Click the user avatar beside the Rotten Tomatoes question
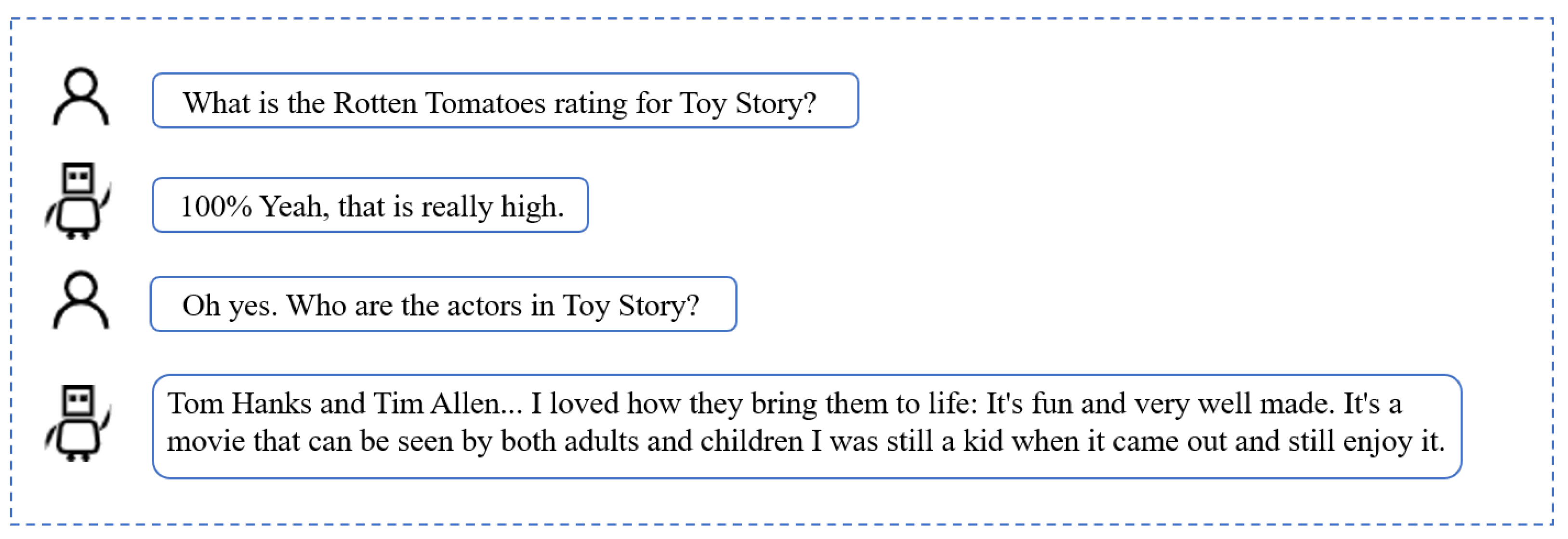 coord(81,97)
